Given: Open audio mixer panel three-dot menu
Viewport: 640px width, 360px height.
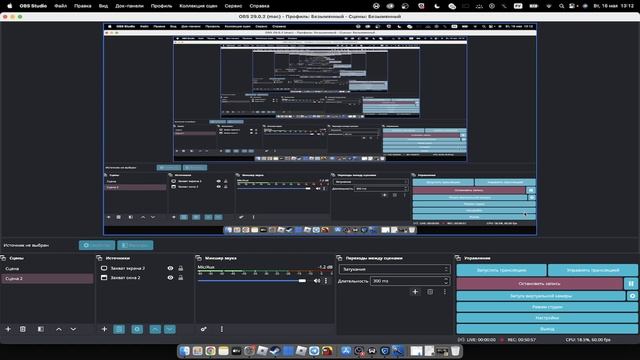Looking at the screenshot, I should (222, 329).
